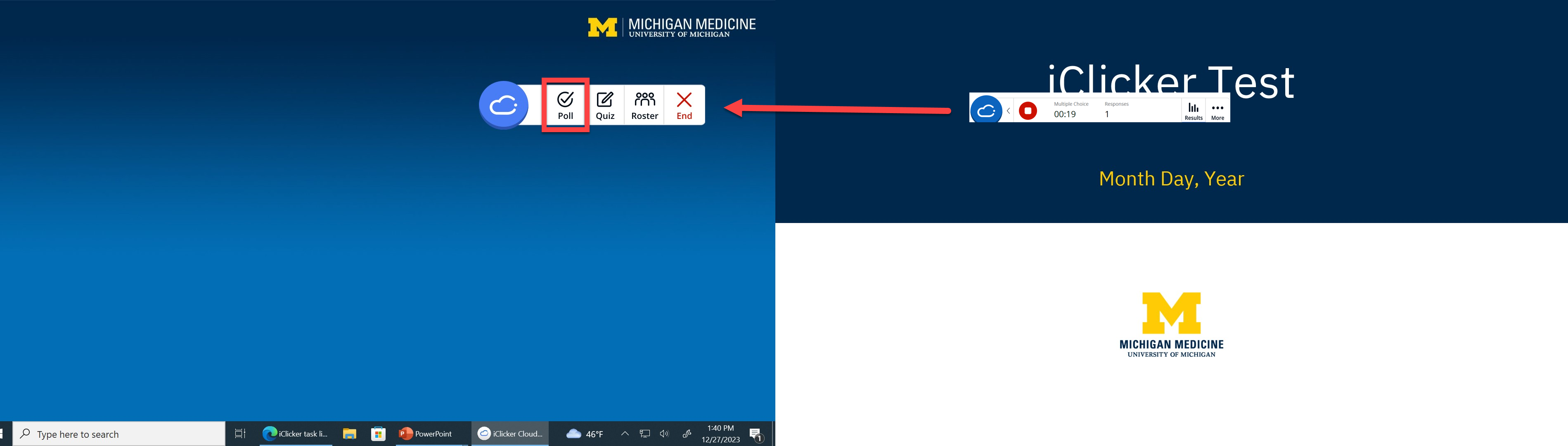Collapse the polling toolbar with chevron
This screenshot has width=1568, height=446.
point(1008,111)
